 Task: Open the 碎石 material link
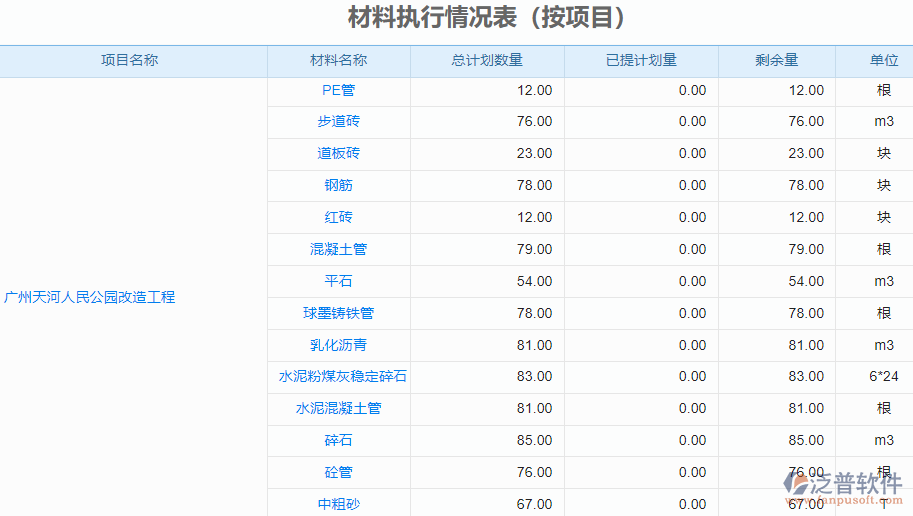click(338, 440)
